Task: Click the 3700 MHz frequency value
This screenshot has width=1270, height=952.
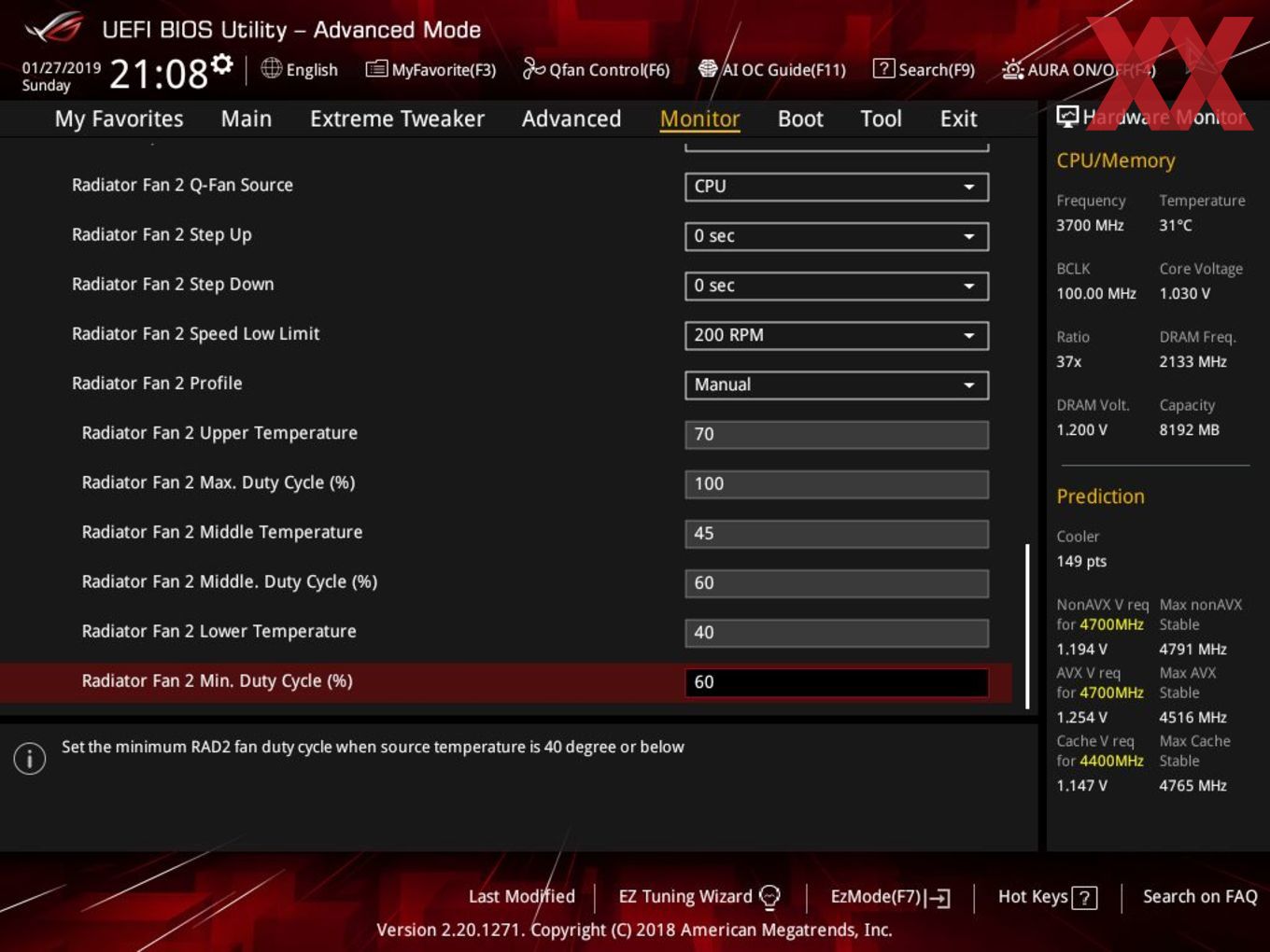Action: pyautogui.click(x=1090, y=225)
